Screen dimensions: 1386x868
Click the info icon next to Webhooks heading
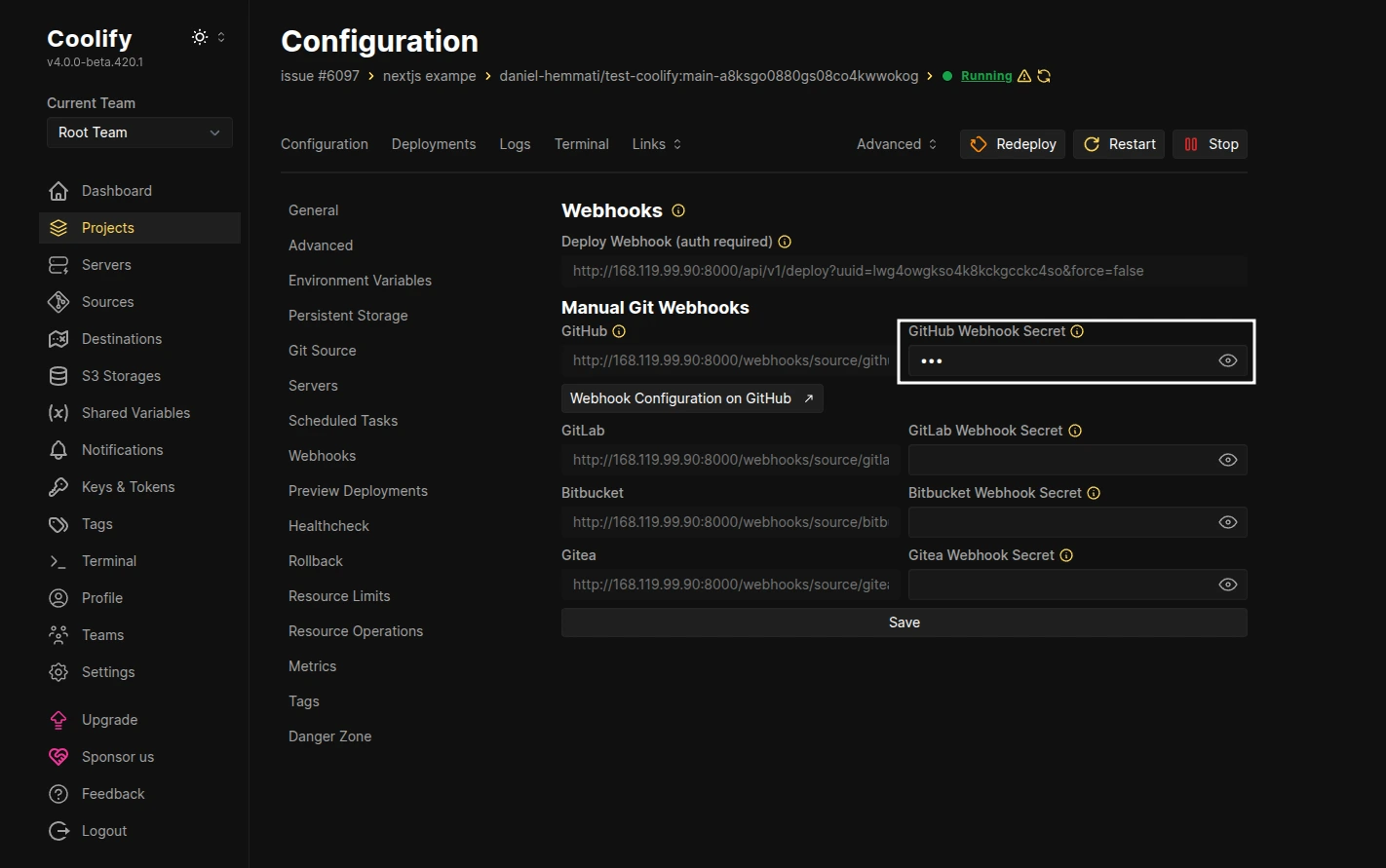677,210
